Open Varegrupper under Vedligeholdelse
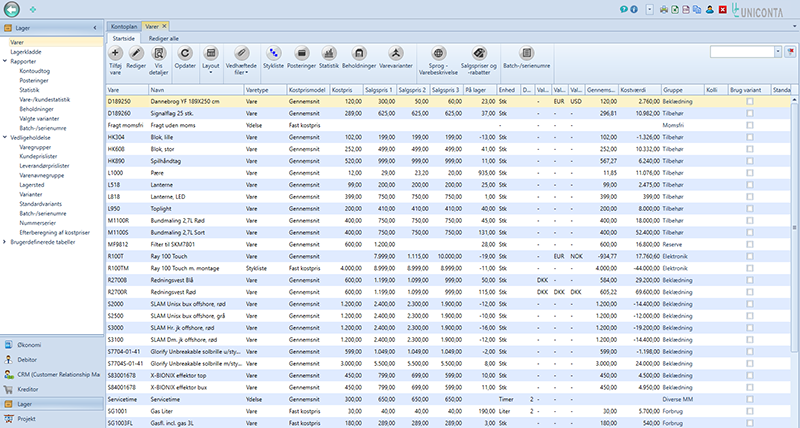Viewport: 800px width, 428px height. tap(35, 147)
